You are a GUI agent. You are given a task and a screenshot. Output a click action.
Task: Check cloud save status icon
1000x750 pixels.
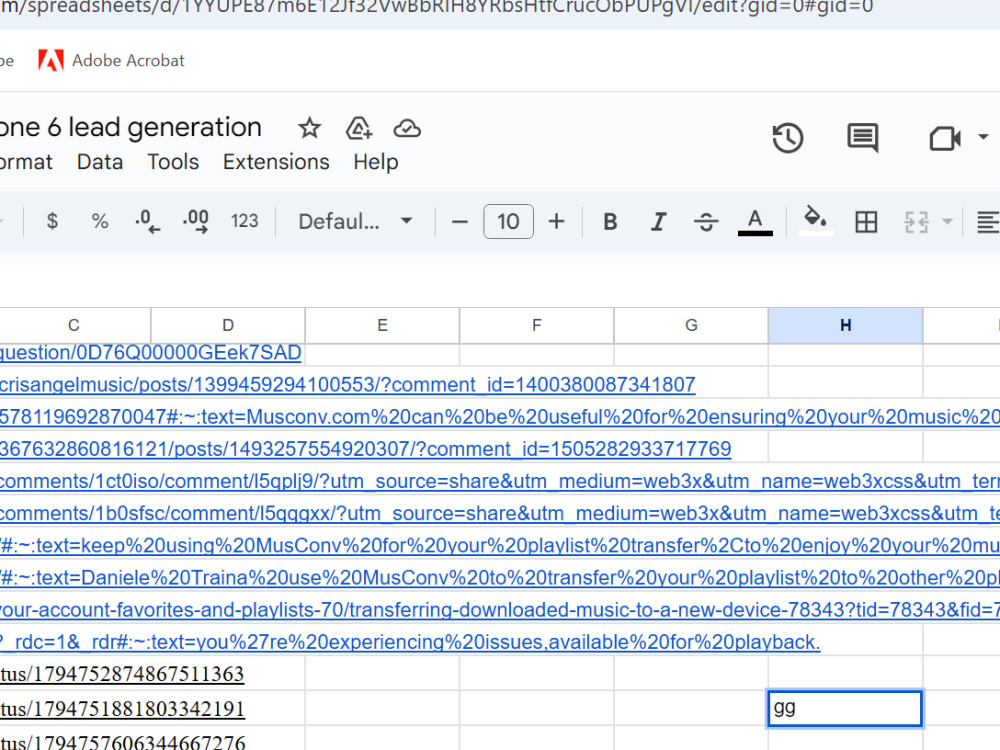(x=407, y=129)
